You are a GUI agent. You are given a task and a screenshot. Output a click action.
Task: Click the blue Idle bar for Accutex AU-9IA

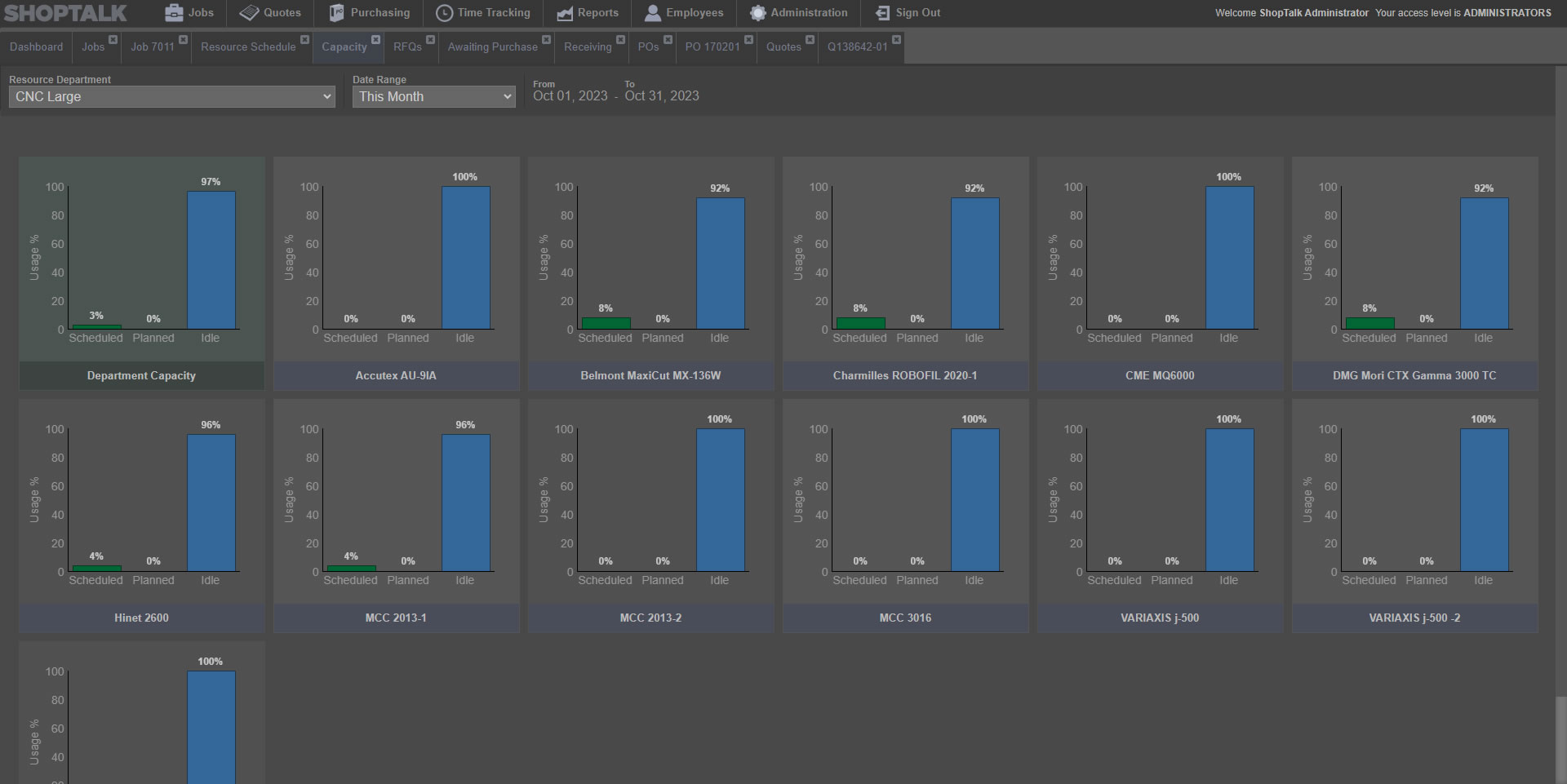(466, 258)
